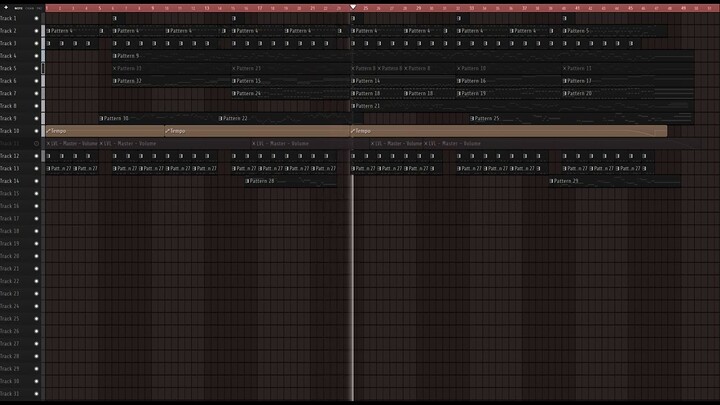Select the Track 12 header label
This screenshot has width=720, height=405.
coord(10,156)
